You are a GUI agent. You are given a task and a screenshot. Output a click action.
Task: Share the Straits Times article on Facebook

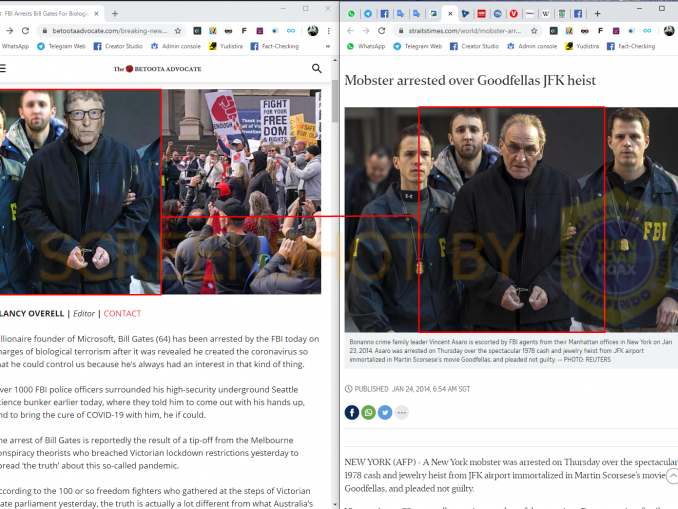point(352,413)
